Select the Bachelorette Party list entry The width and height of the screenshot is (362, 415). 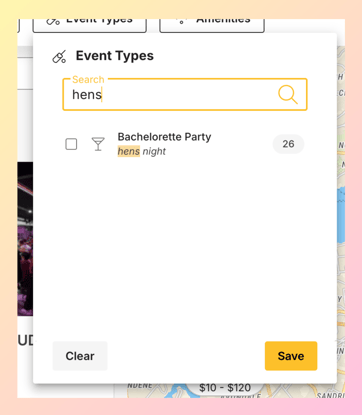[x=184, y=144]
